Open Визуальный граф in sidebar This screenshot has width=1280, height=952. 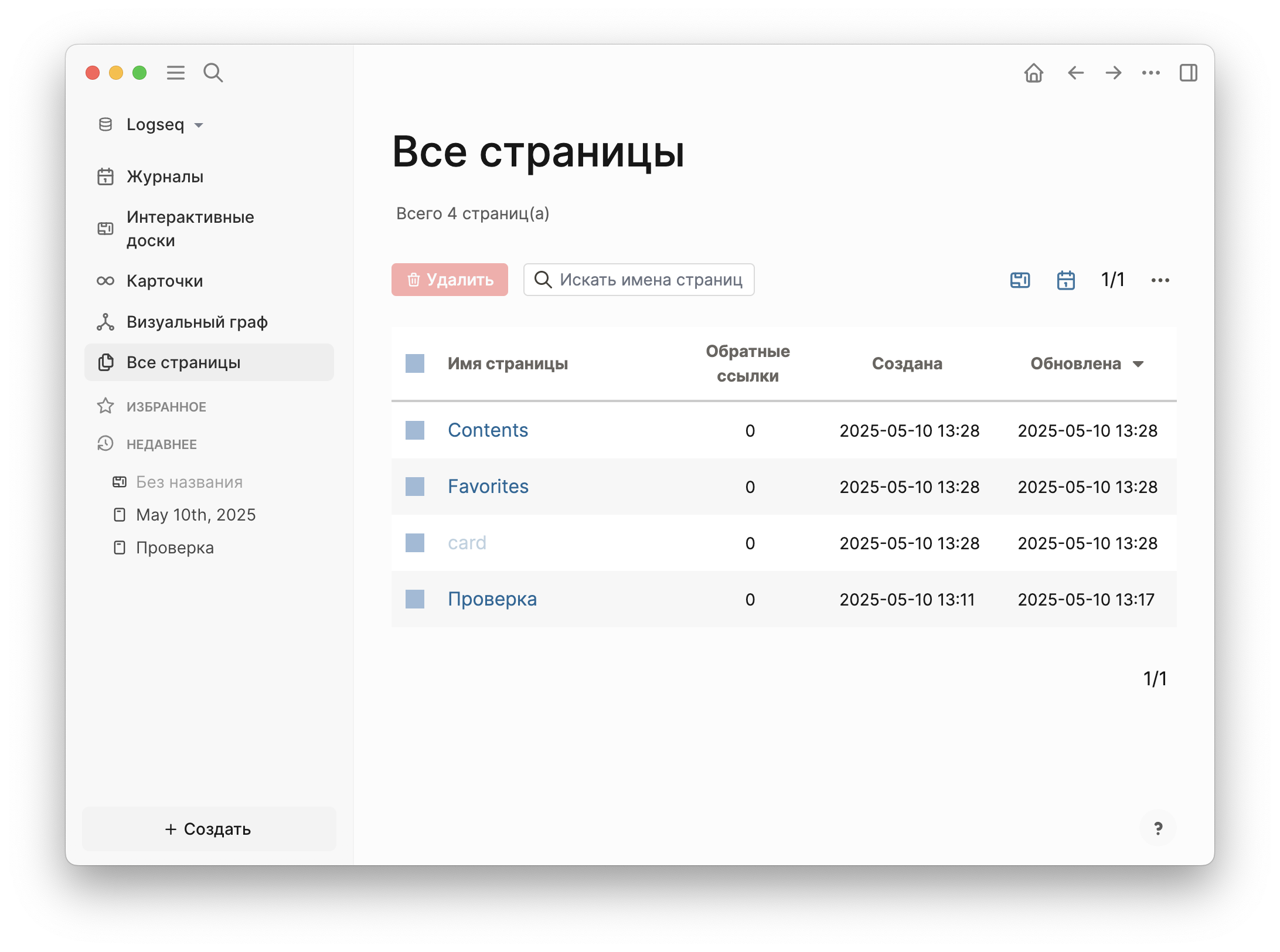click(x=197, y=322)
